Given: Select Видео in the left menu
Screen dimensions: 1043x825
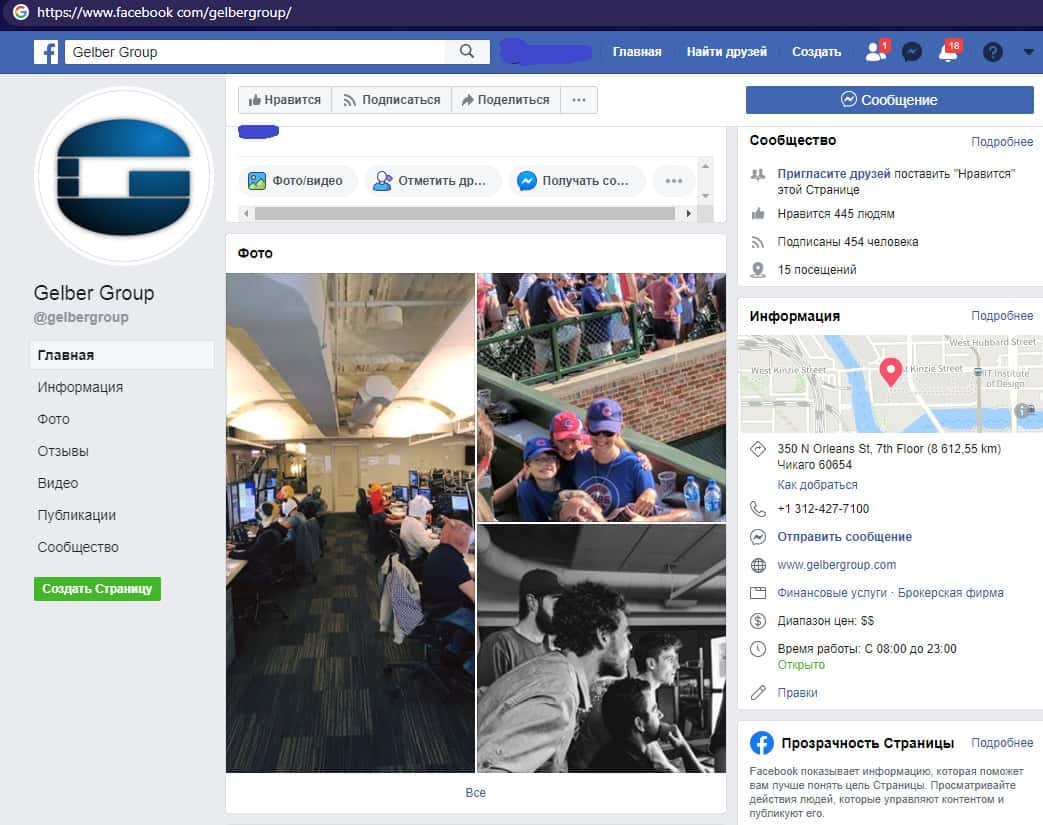Looking at the screenshot, I should pyautogui.click(x=58, y=483).
